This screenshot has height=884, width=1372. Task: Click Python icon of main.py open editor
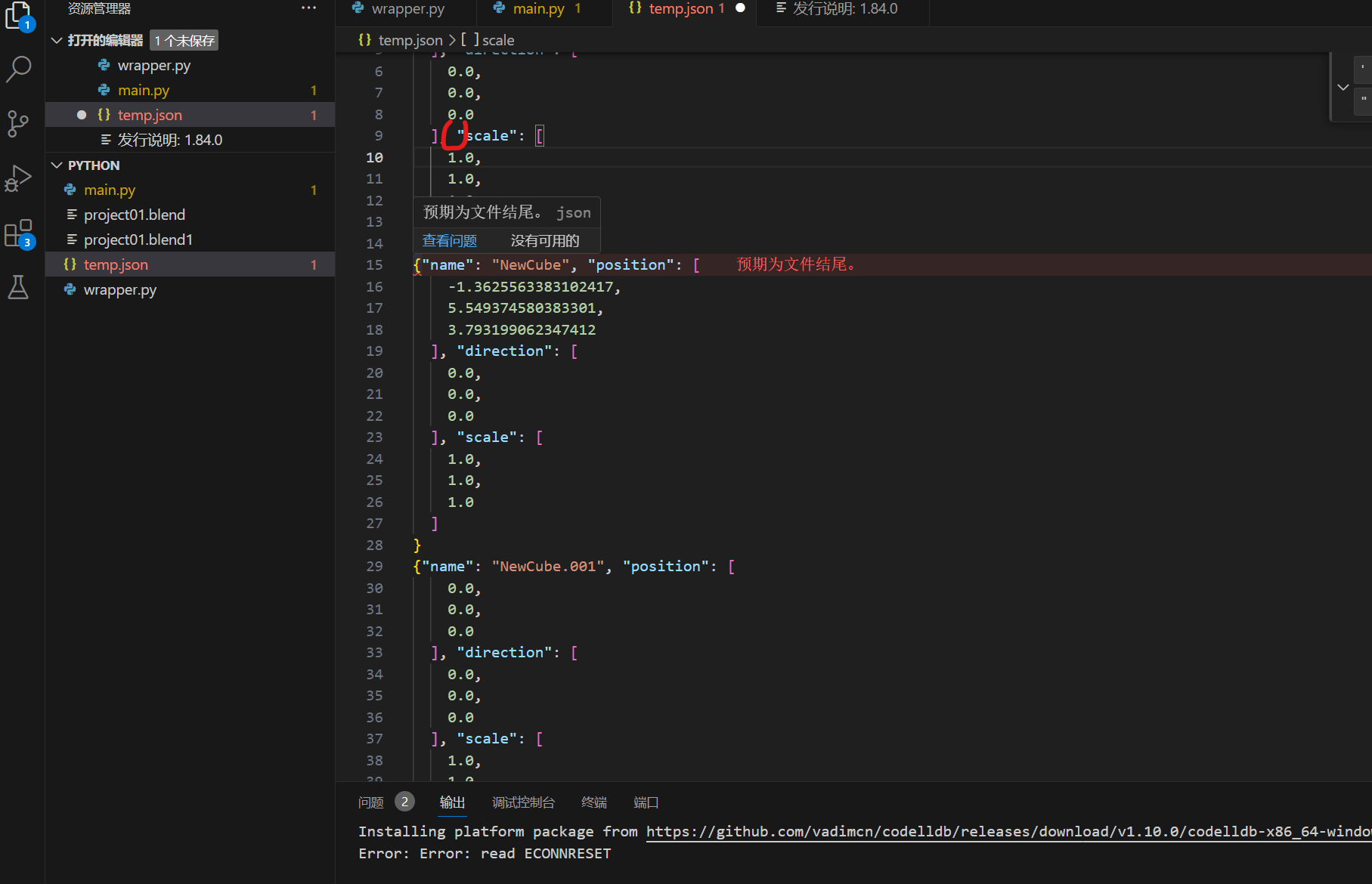(x=104, y=90)
